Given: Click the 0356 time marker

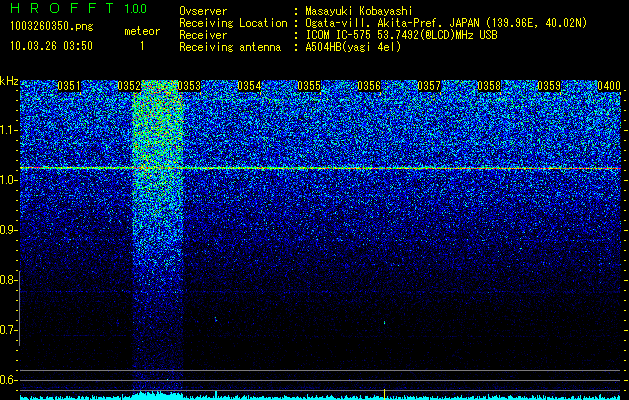Looking at the screenshot, I should coord(369,86).
